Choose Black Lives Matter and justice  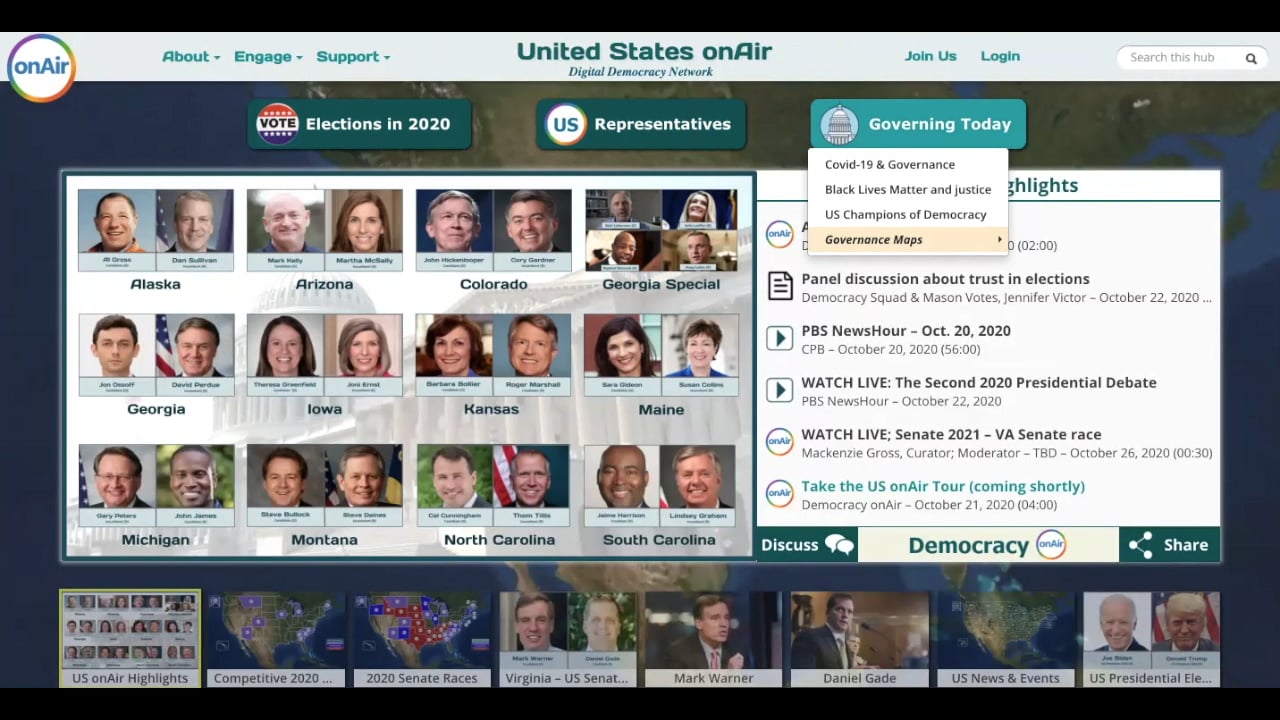[907, 189]
